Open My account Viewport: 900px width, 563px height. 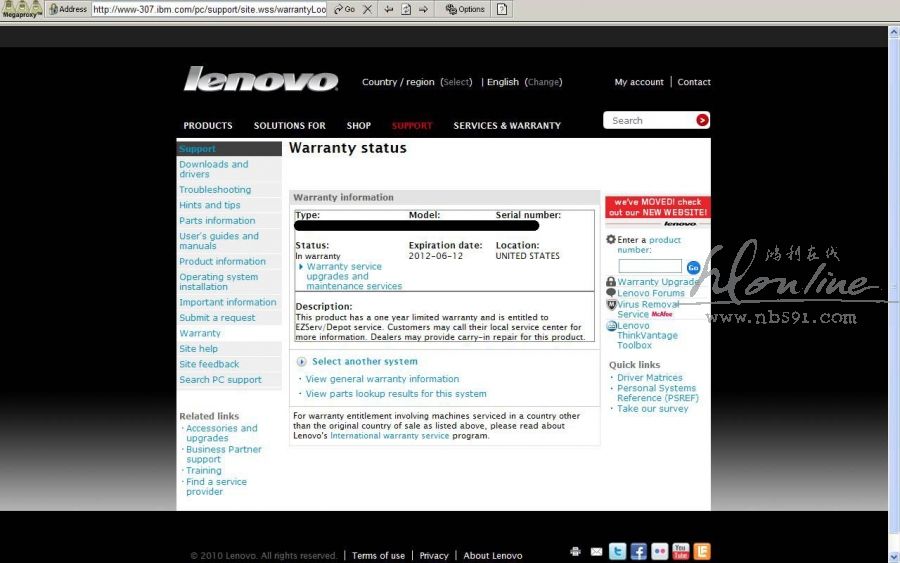(639, 82)
